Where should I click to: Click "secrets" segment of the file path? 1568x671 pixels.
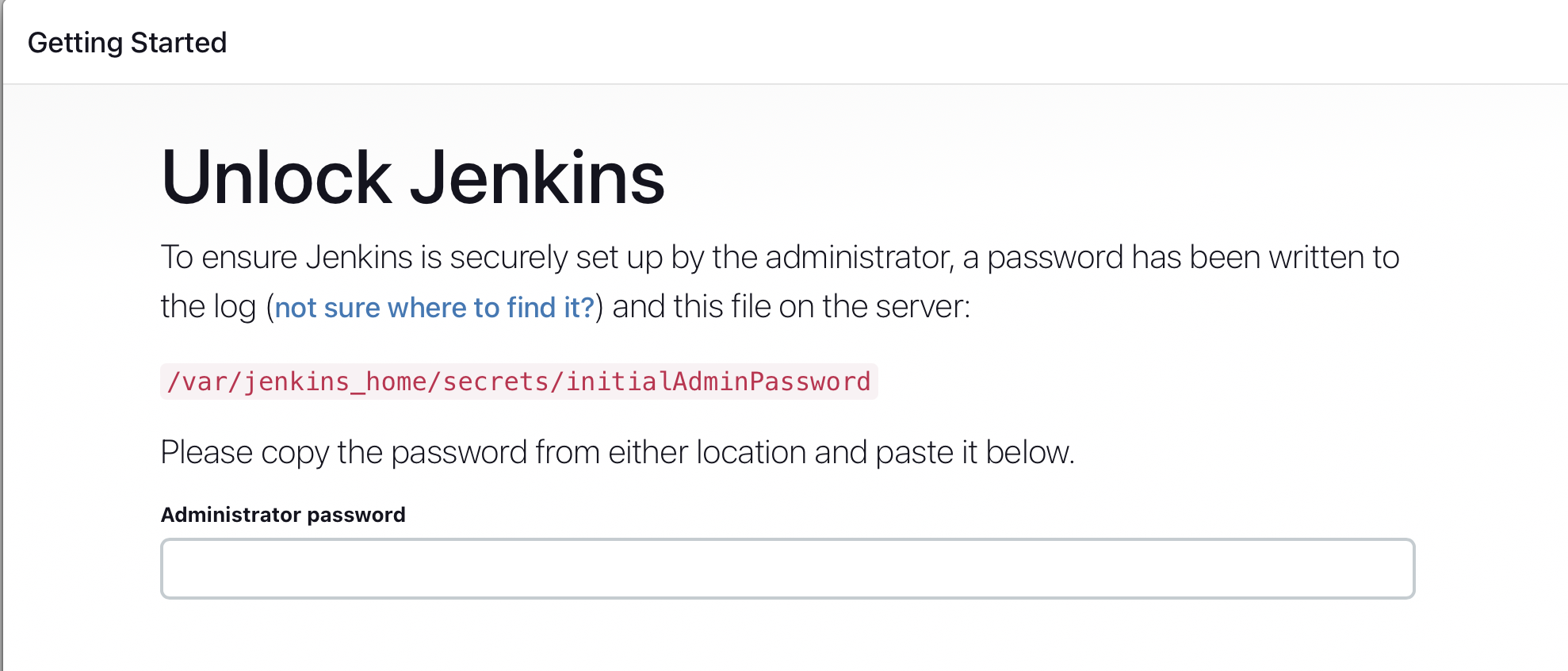pyautogui.click(x=495, y=382)
